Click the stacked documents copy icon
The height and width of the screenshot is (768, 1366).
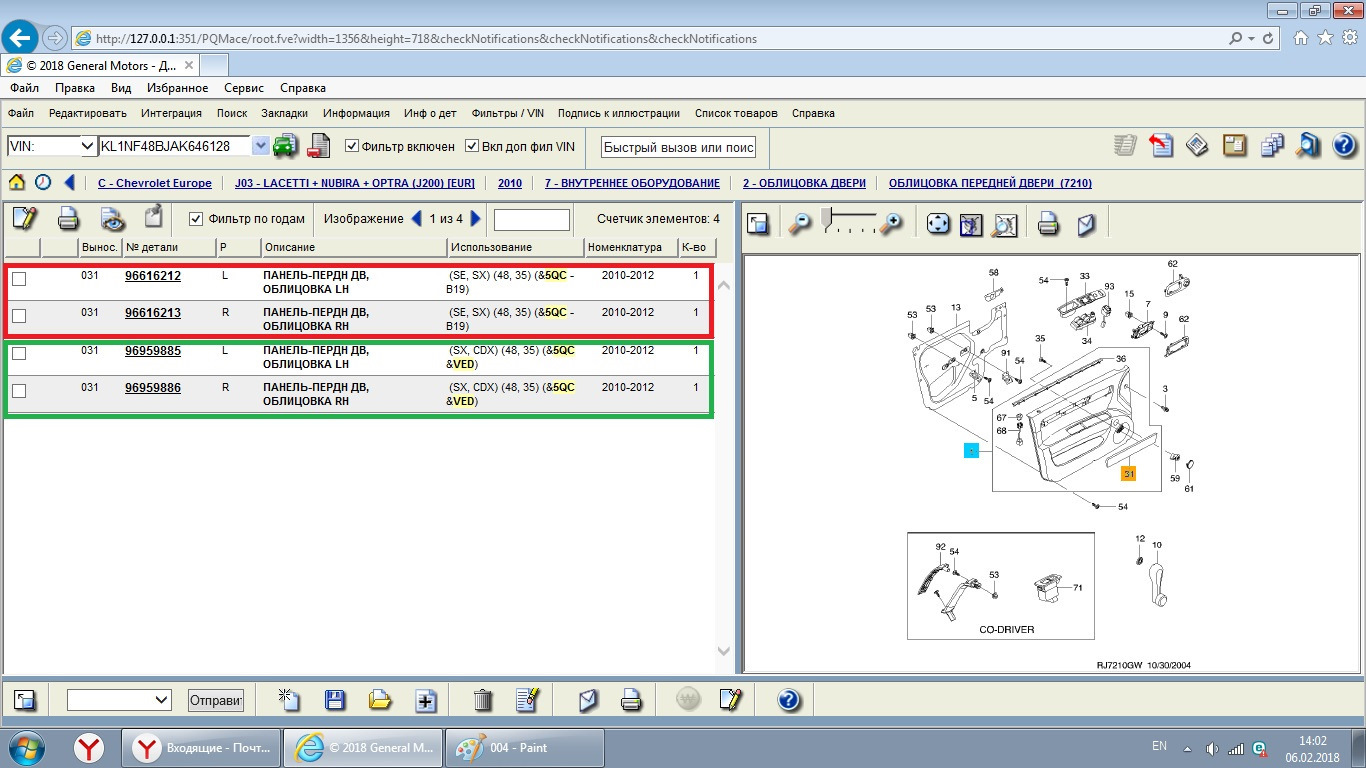point(1272,146)
